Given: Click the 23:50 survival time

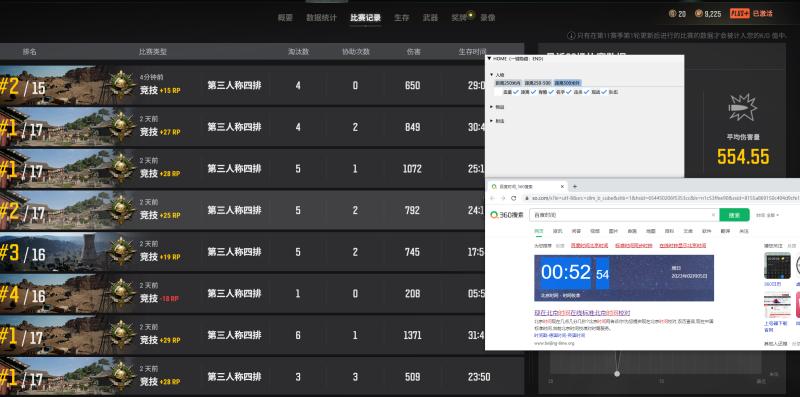Looking at the screenshot, I should [479, 377].
